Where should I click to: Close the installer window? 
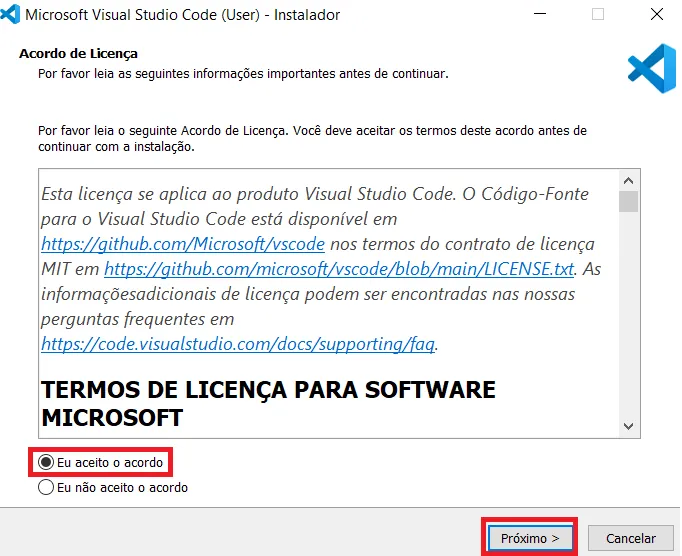click(657, 14)
